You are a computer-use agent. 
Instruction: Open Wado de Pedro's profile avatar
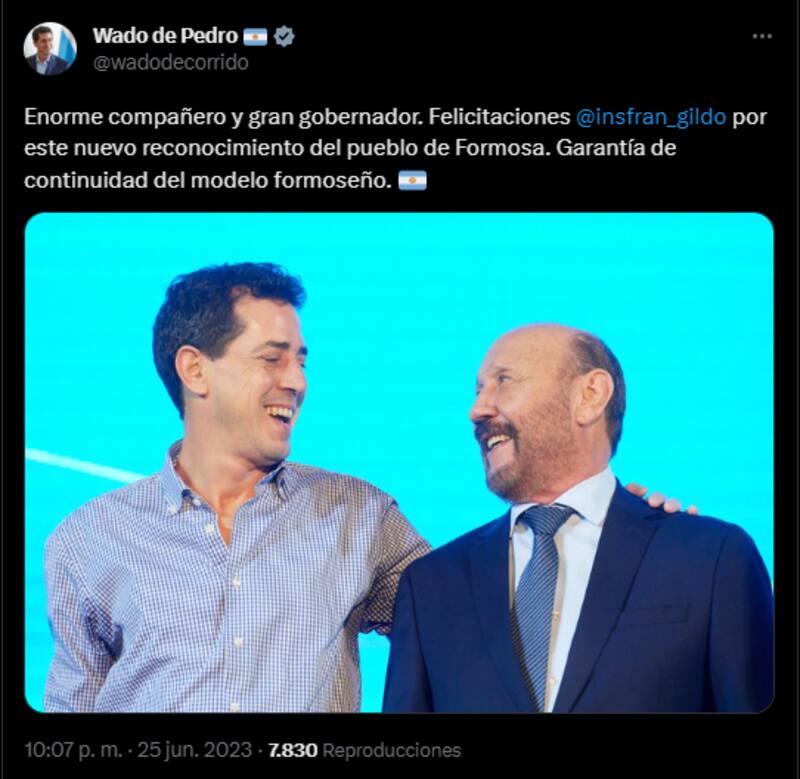coord(49,49)
